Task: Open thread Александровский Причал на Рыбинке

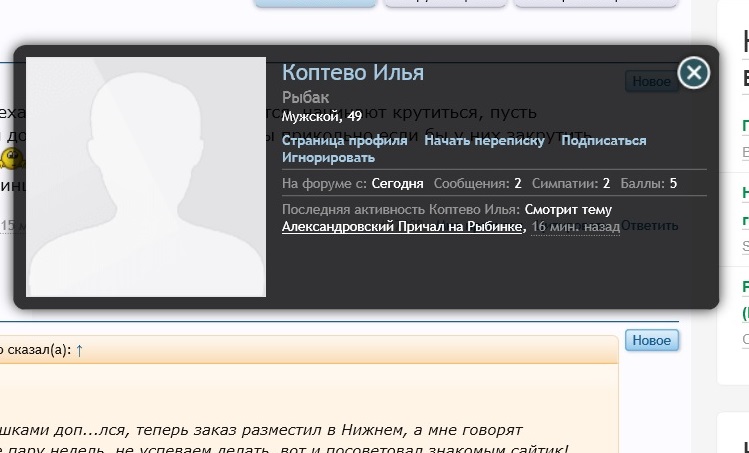Action: pyautogui.click(x=402, y=227)
